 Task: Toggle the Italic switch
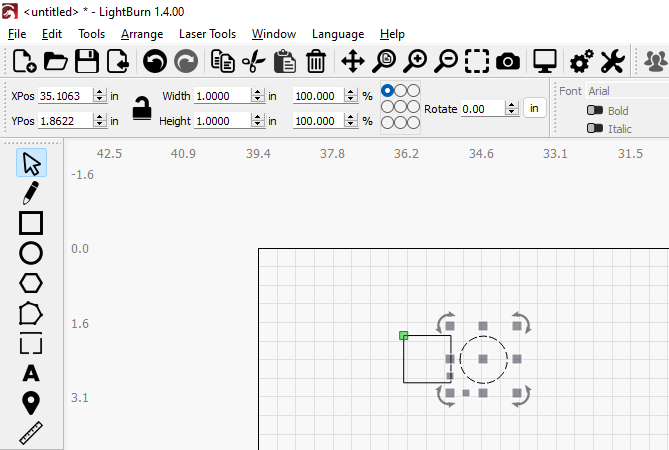click(x=595, y=128)
